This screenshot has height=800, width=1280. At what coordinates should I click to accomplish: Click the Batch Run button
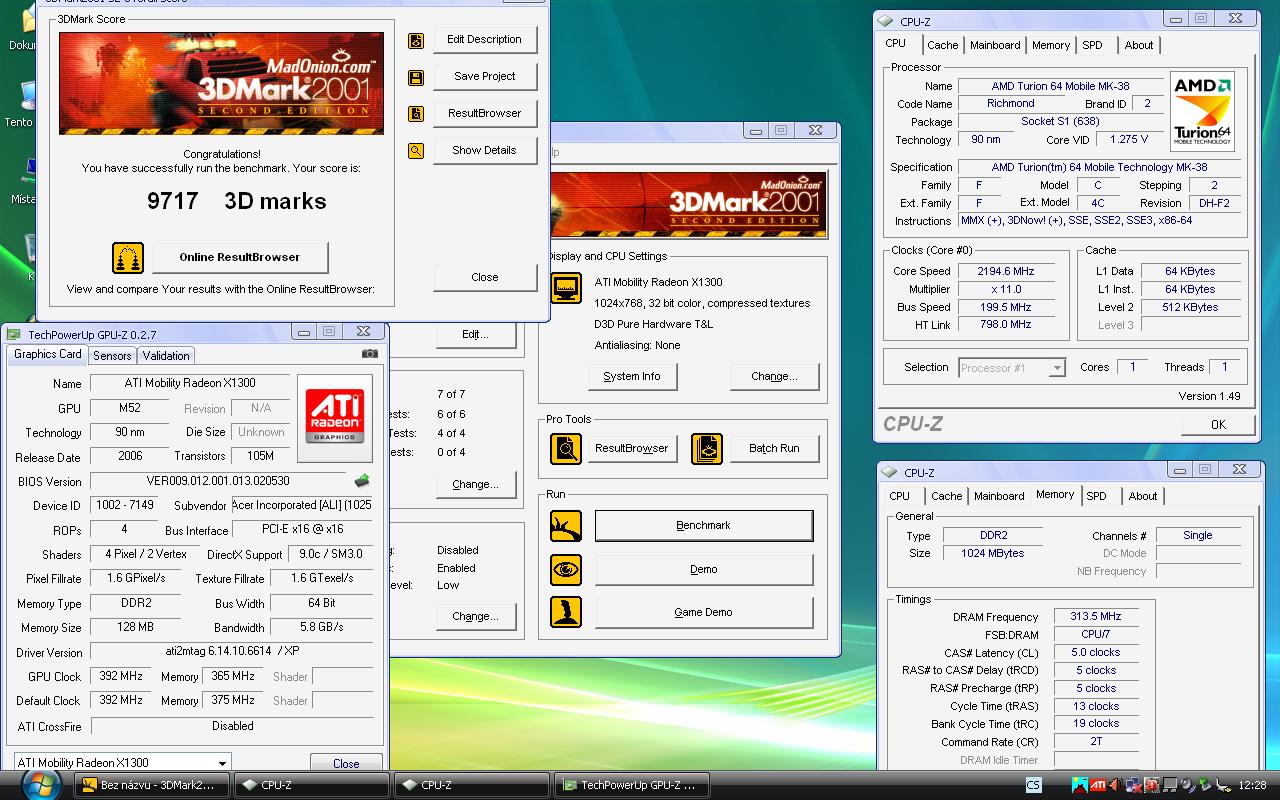[775, 448]
